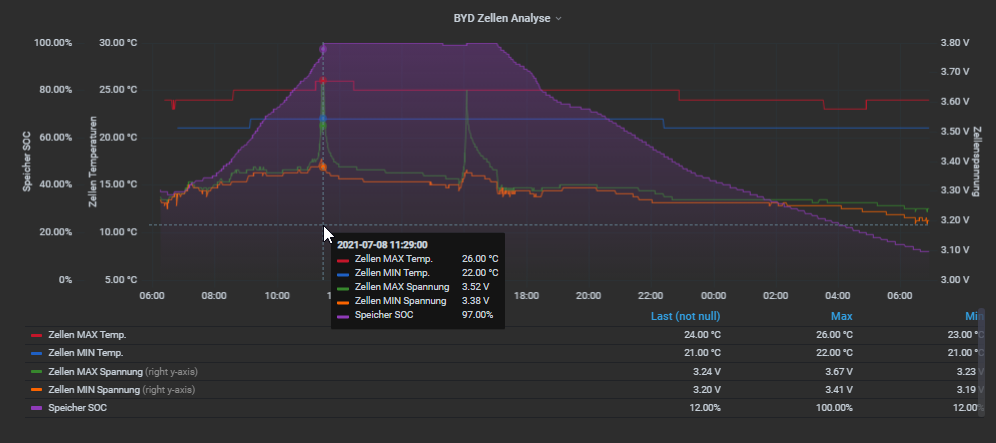Sort legend by Last (not null) column

[685, 316]
